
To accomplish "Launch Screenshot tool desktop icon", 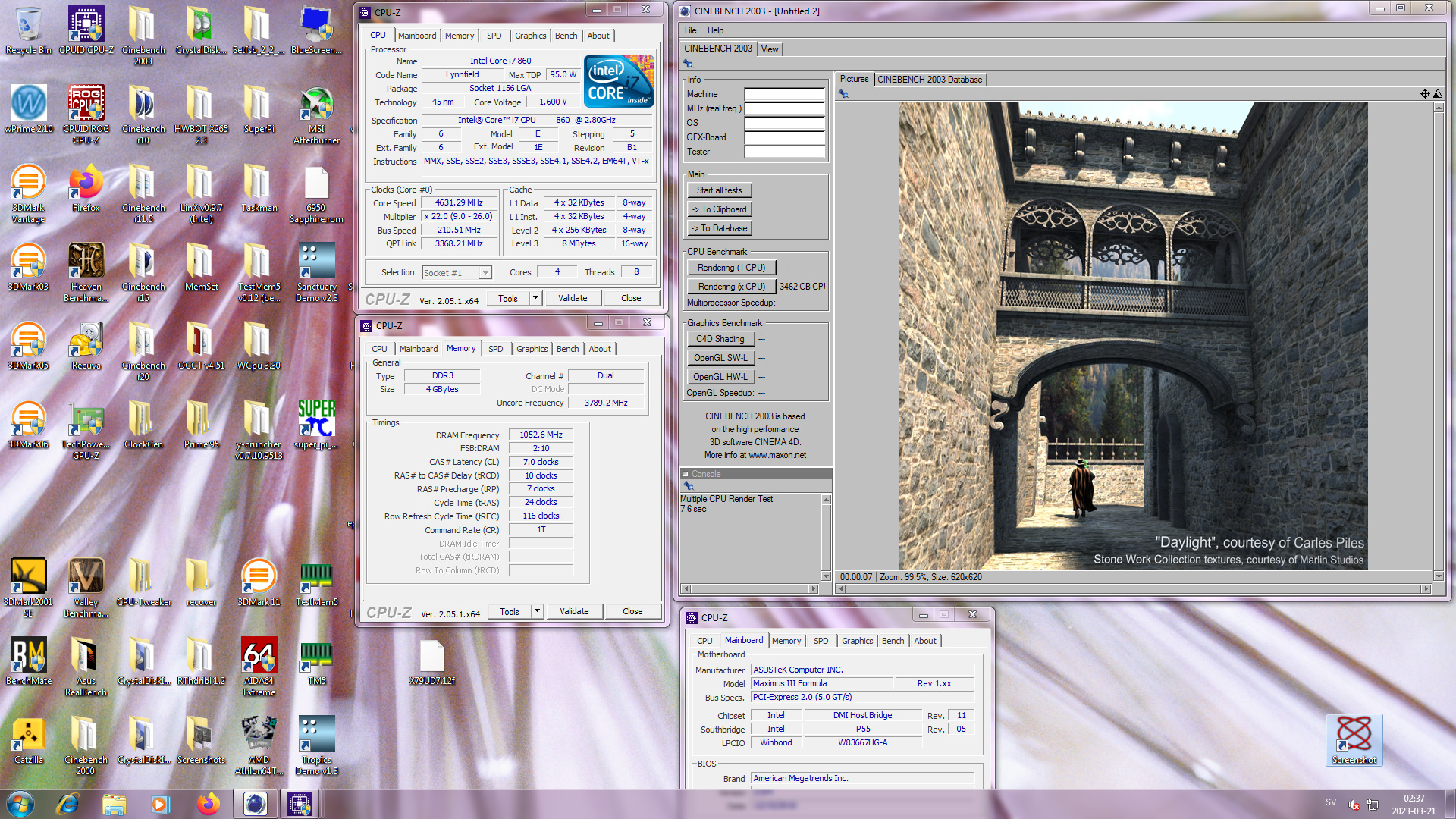I will click(1354, 740).
